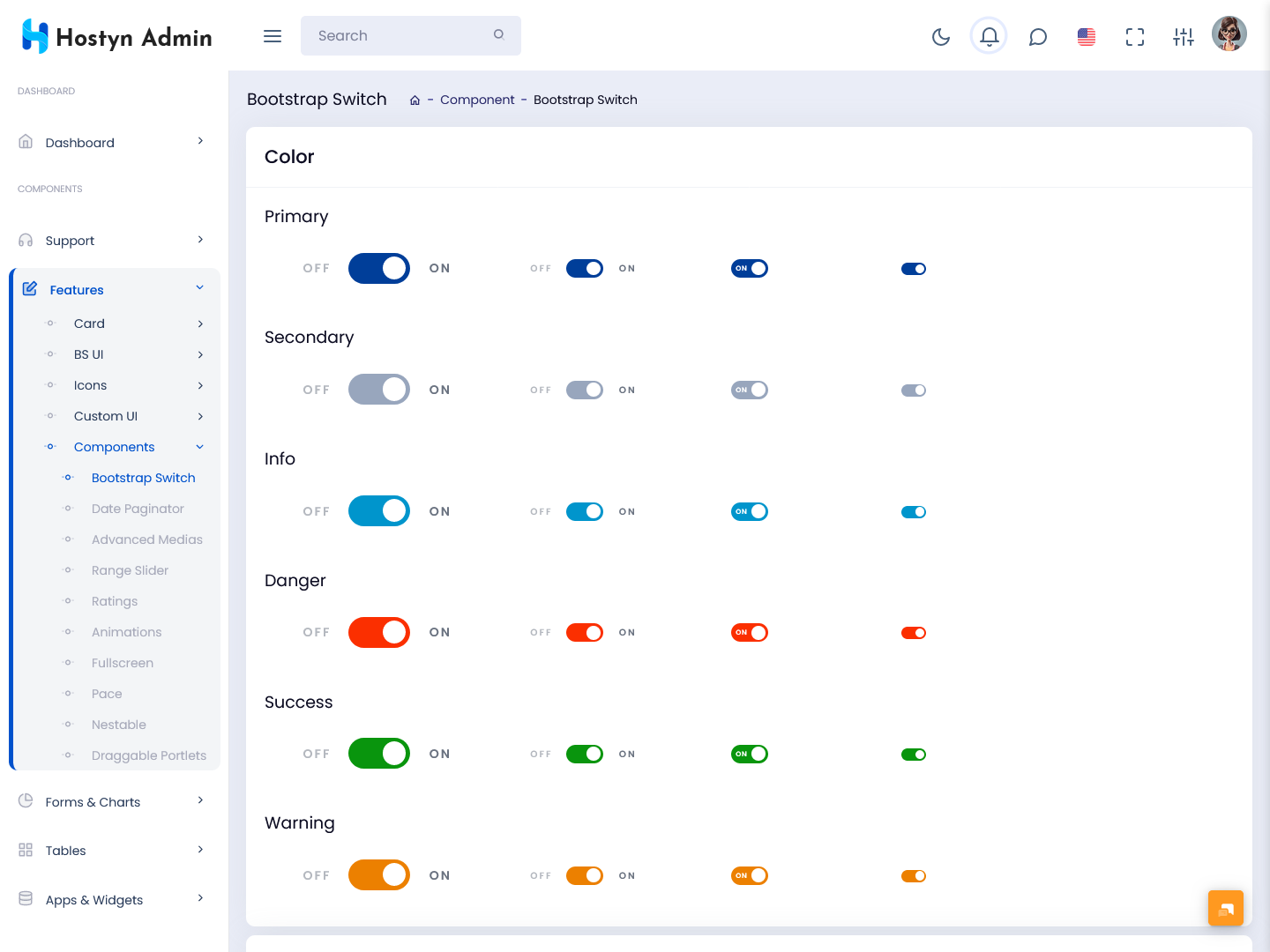This screenshot has width=1270, height=952.
Task: Open notifications via the bell icon
Action: click(x=989, y=36)
